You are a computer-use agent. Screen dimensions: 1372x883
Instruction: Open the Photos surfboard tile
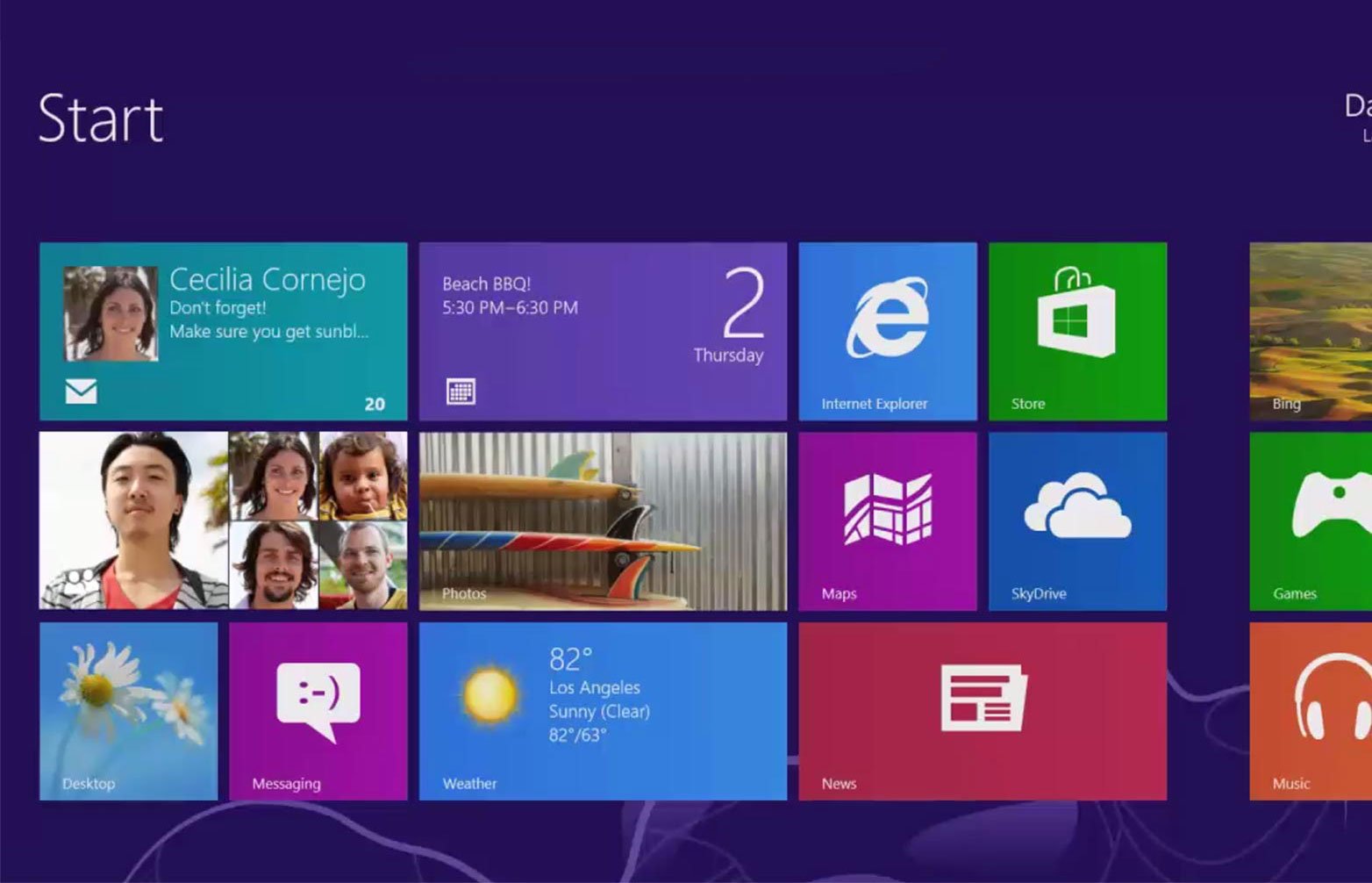click(604, 521)
